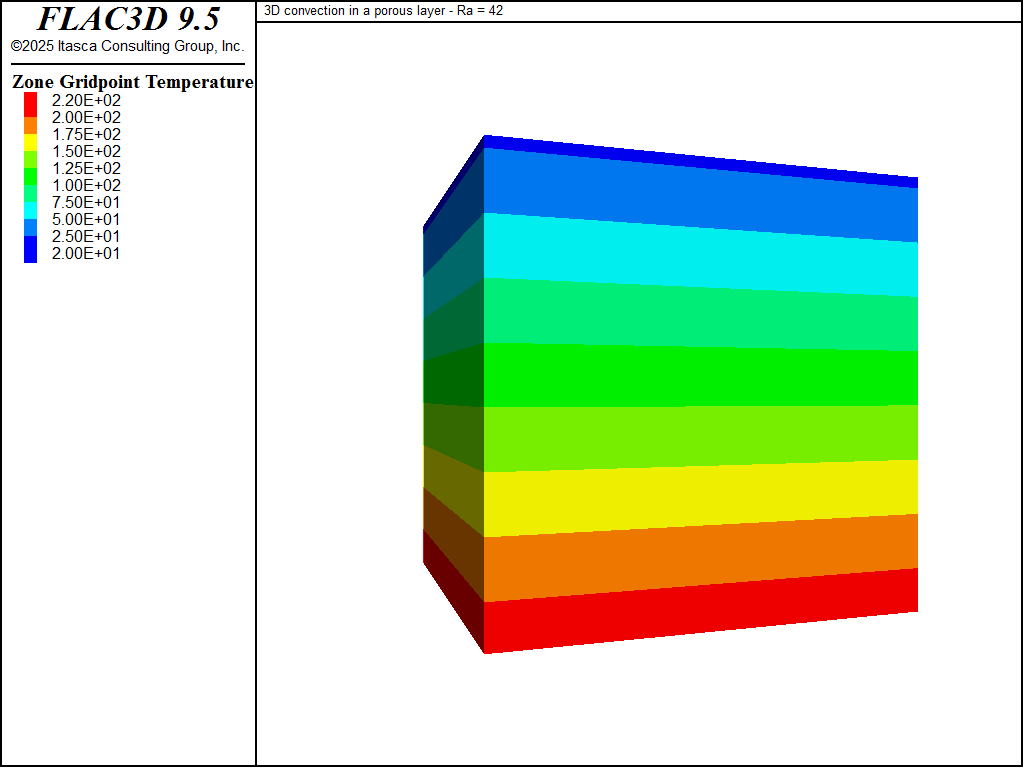
Task: Select the legend value 1.25E+02
Action: (86, 168)
